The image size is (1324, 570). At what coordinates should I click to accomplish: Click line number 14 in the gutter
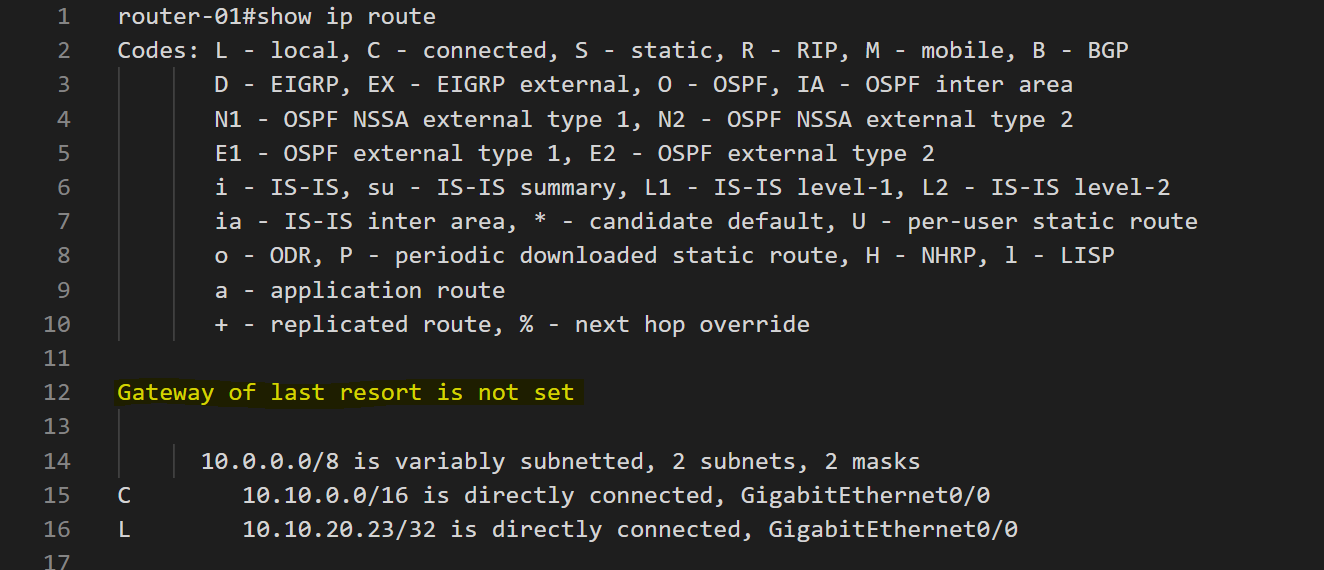tap(58, 461)
